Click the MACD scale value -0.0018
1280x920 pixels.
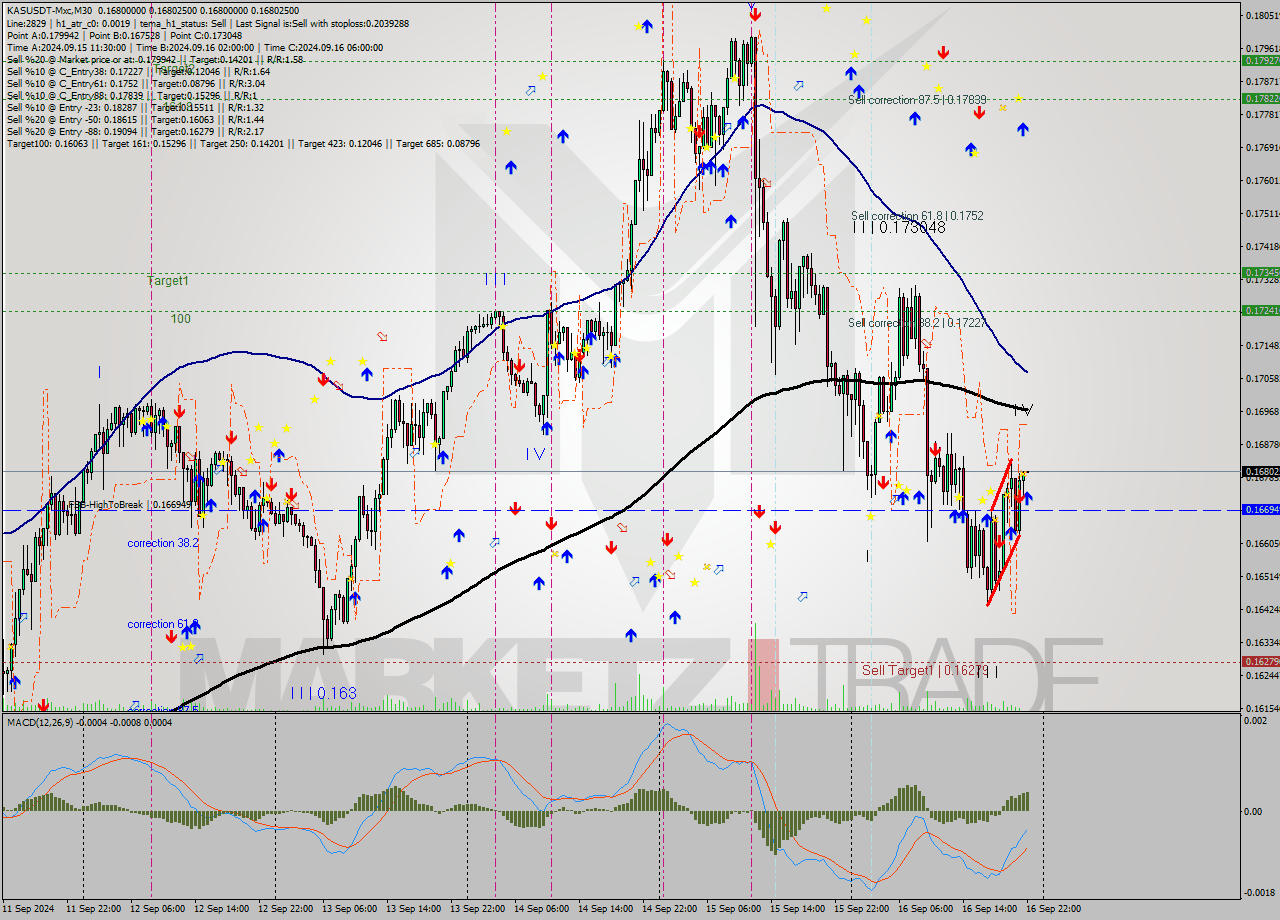point(1261,893)
